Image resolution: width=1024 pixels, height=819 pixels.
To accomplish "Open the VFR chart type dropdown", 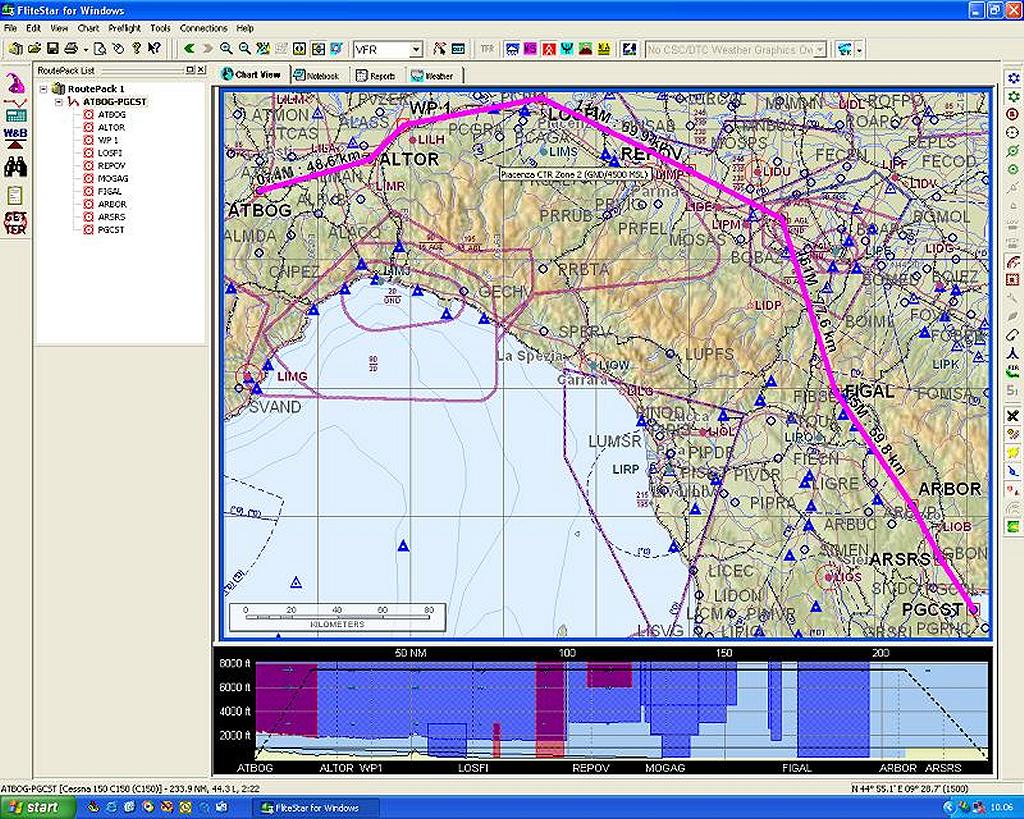I will click(x=416, y=50).
